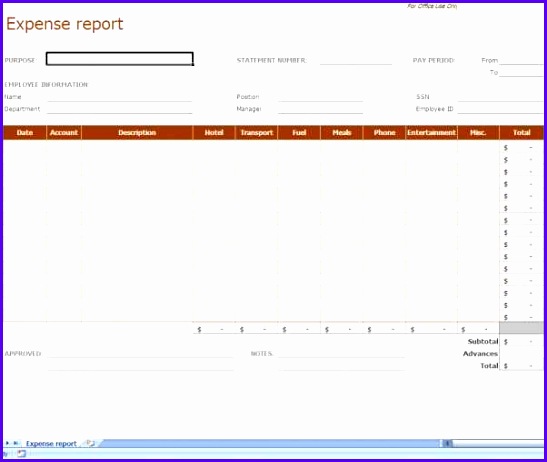Click the PAY PERIOD label
This screenshot has width=547, height=462.
[434, 60]
